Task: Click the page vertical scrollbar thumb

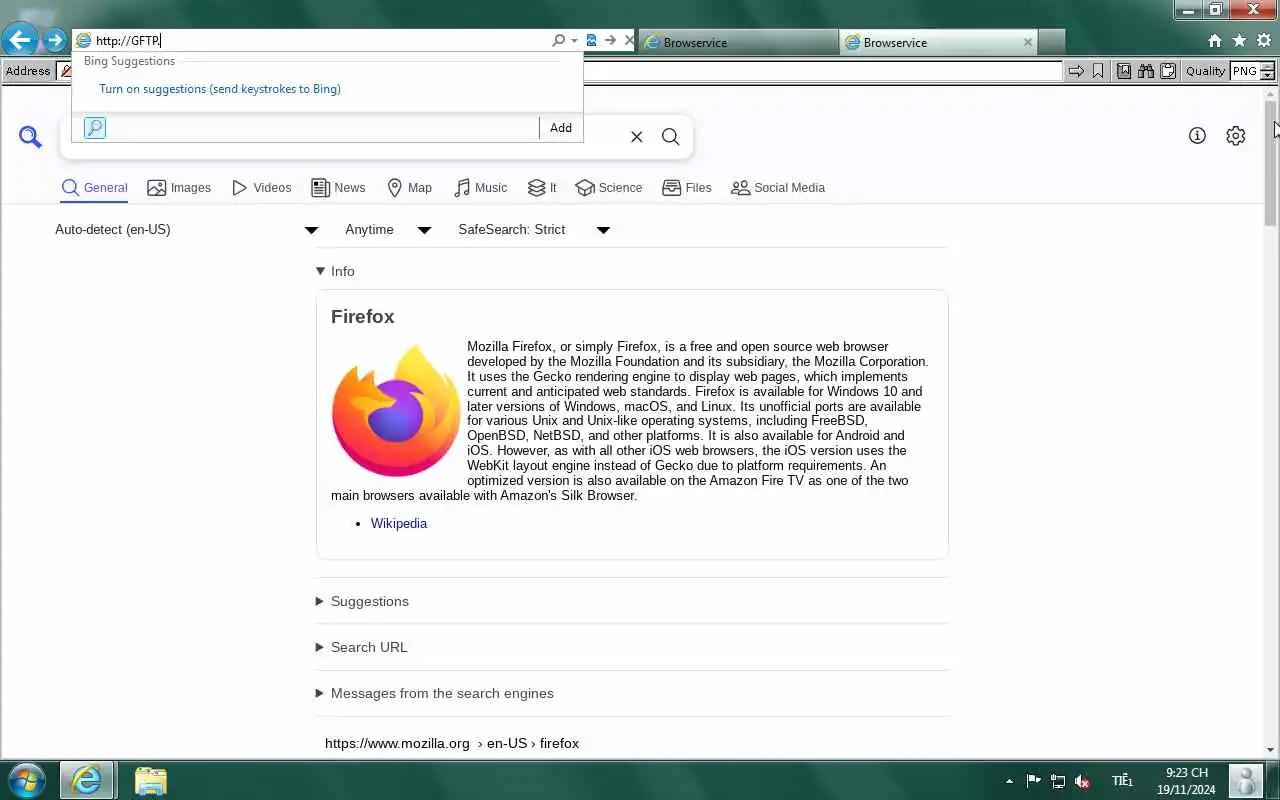Action: (1271, 163)
